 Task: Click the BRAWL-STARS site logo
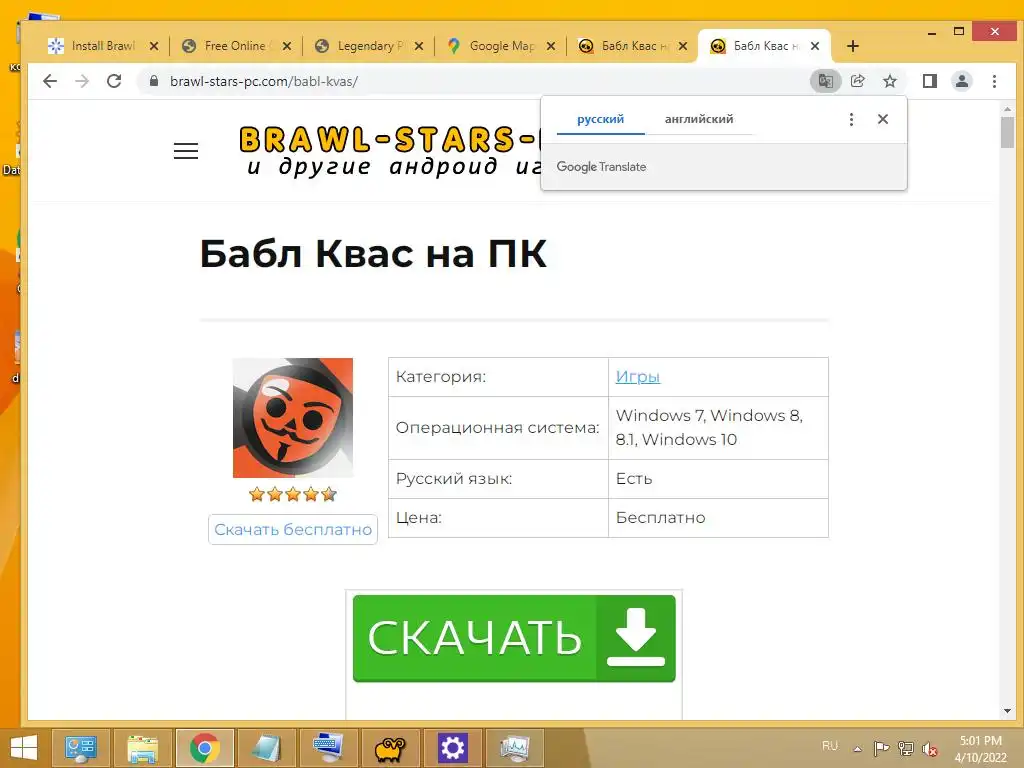click(390, 150)
